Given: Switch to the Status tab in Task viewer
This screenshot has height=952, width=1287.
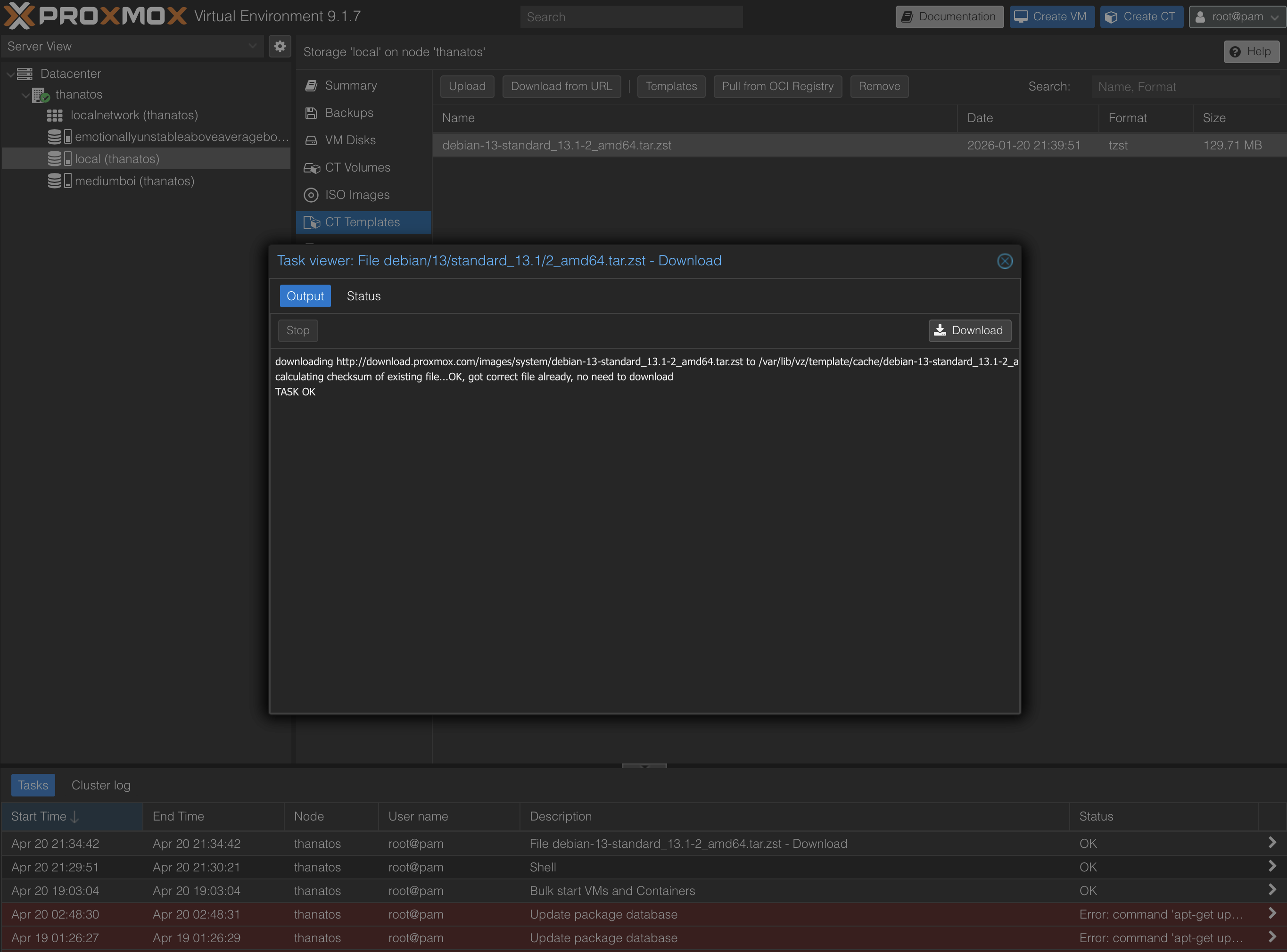Looking at the screenshot, I should click(363, 296).
